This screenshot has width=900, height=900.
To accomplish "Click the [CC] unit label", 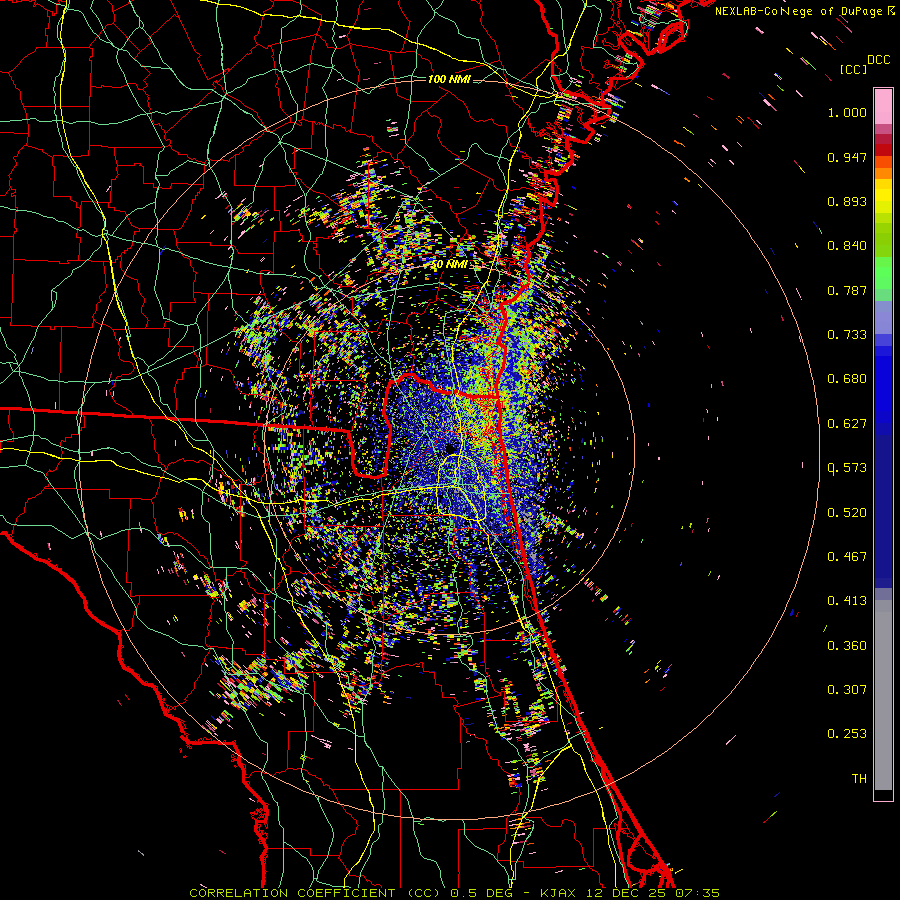I will [853, 69].
